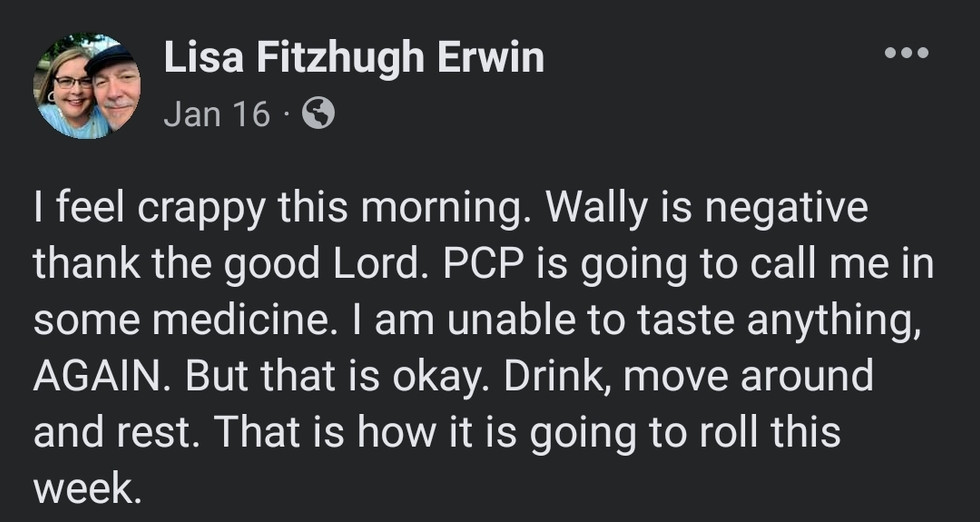The width and height of the screenshot is (980, 522).
Task: Click the globe public privacy icon
Action: [x=318, y=115]
